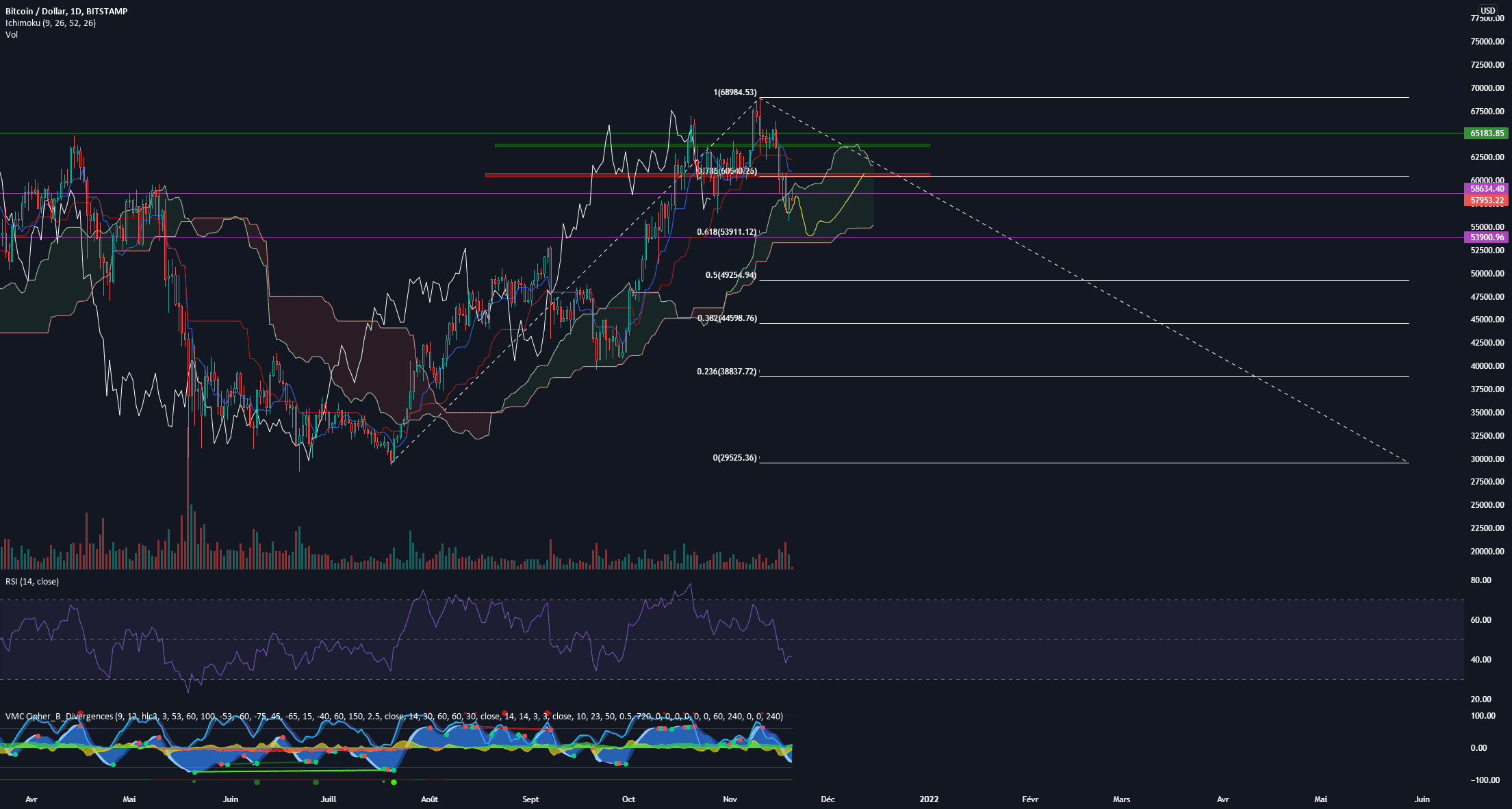Select the Fibonacci 0.5(49254.94) level label
Viewport: 1512px width, 809px height.
coord(730,275)
